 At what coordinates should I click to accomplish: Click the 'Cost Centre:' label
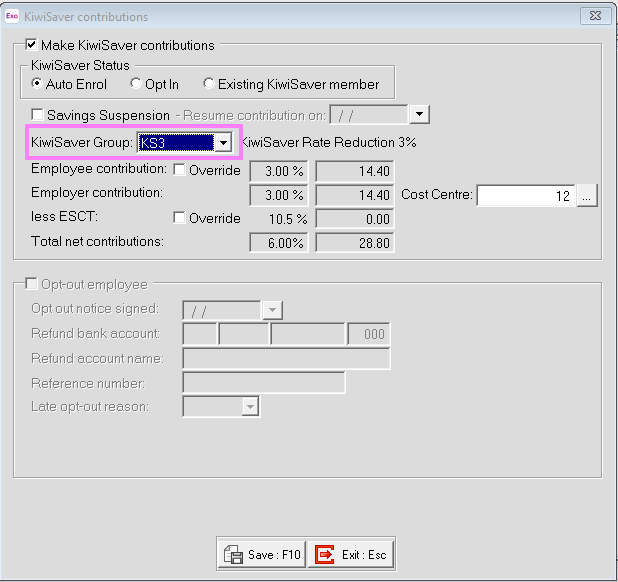(x=437, y=194)
